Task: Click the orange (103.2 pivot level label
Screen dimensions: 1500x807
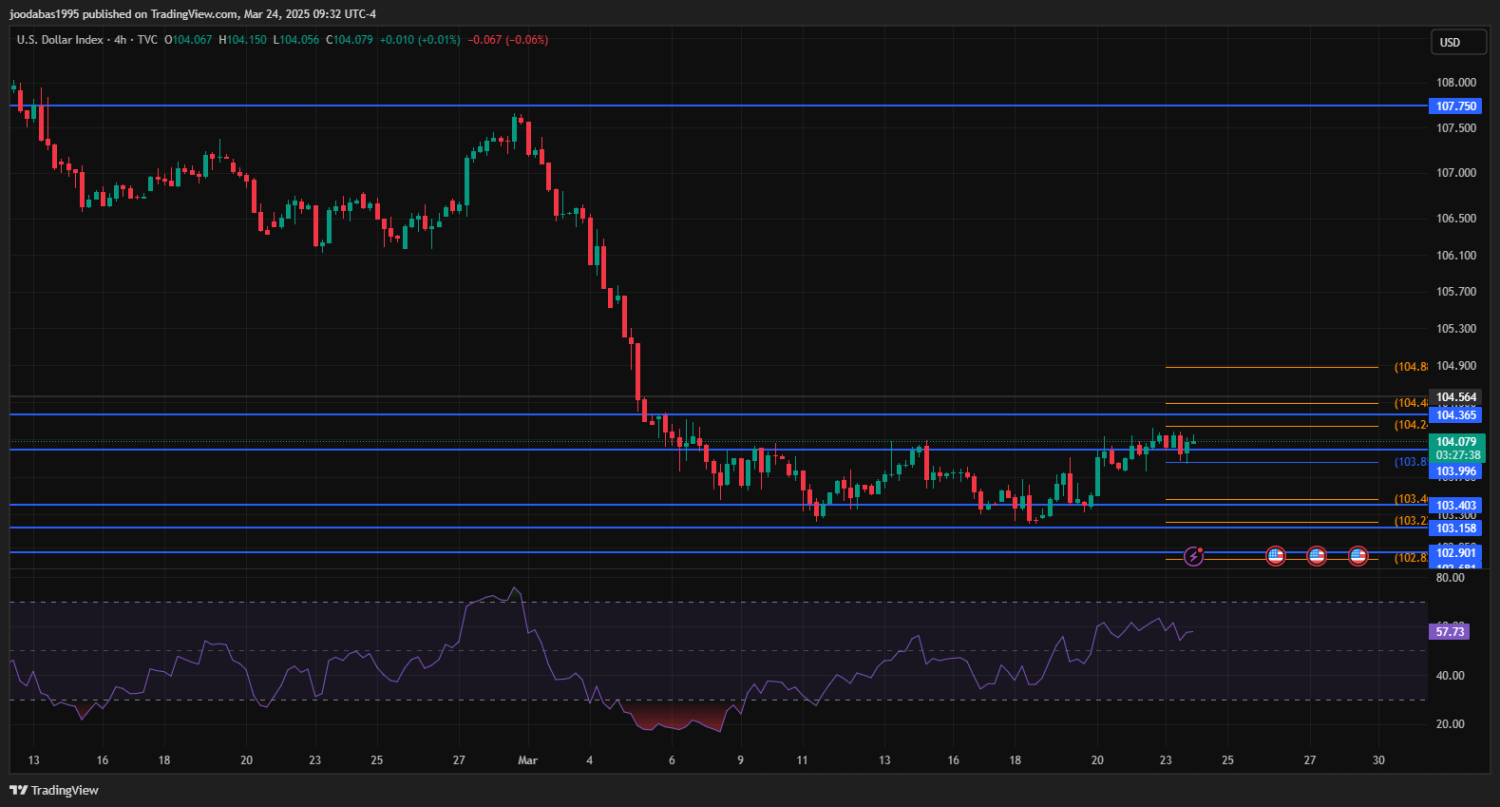Action: (1411, 521)
